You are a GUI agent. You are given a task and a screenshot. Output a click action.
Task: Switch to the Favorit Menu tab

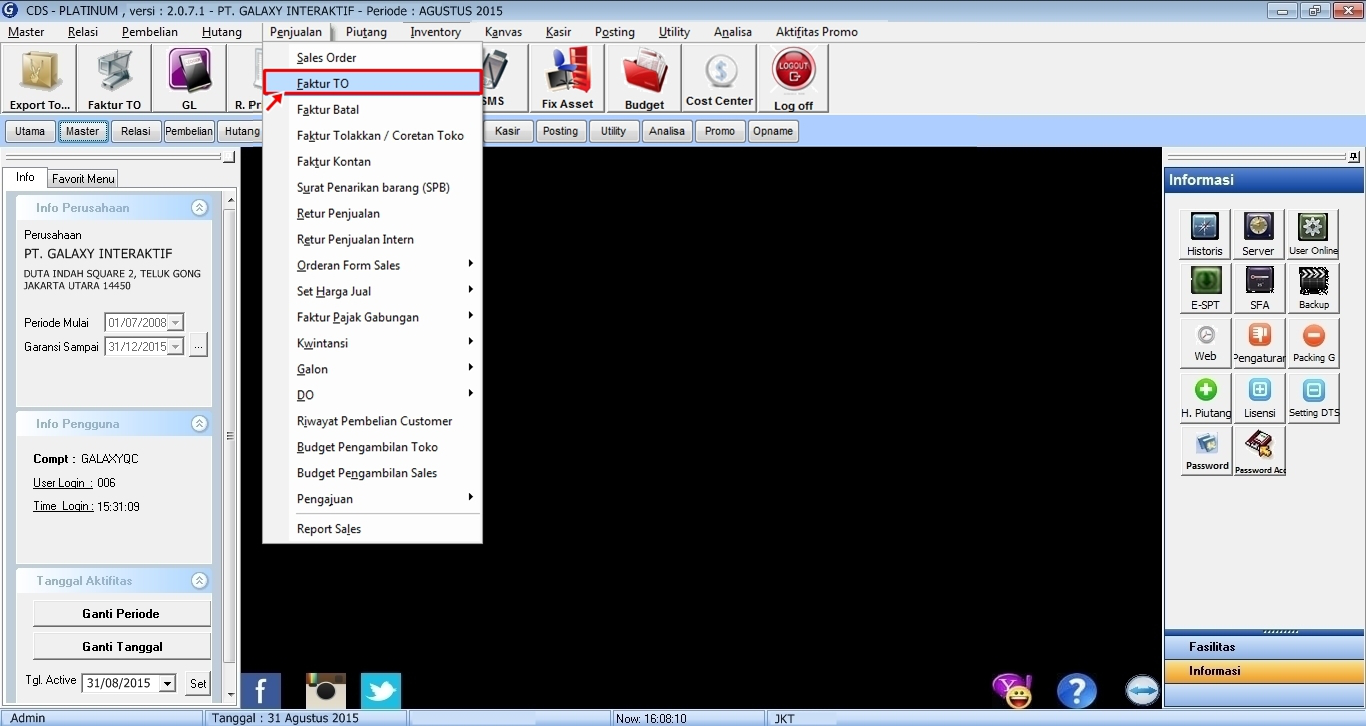point(84,179)
